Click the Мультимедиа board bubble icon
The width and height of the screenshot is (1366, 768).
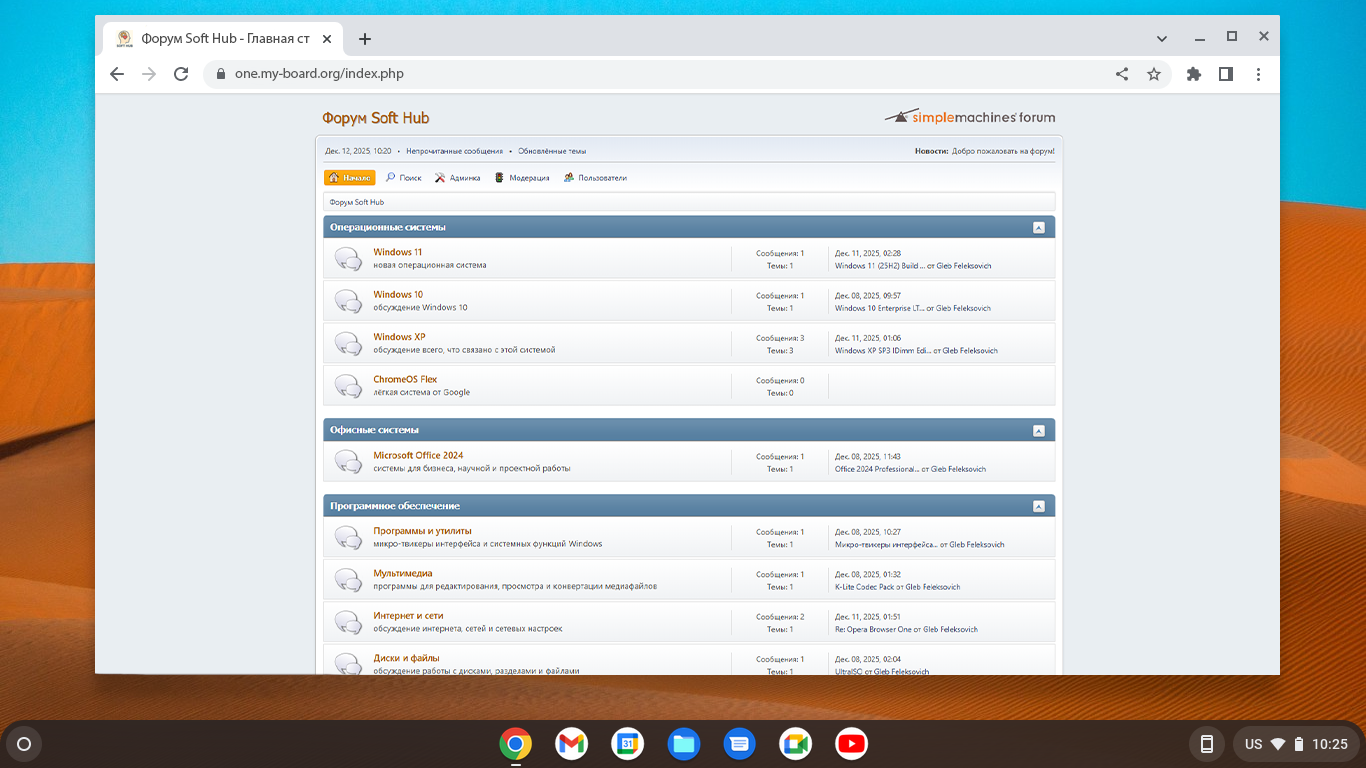click(348, 580)
